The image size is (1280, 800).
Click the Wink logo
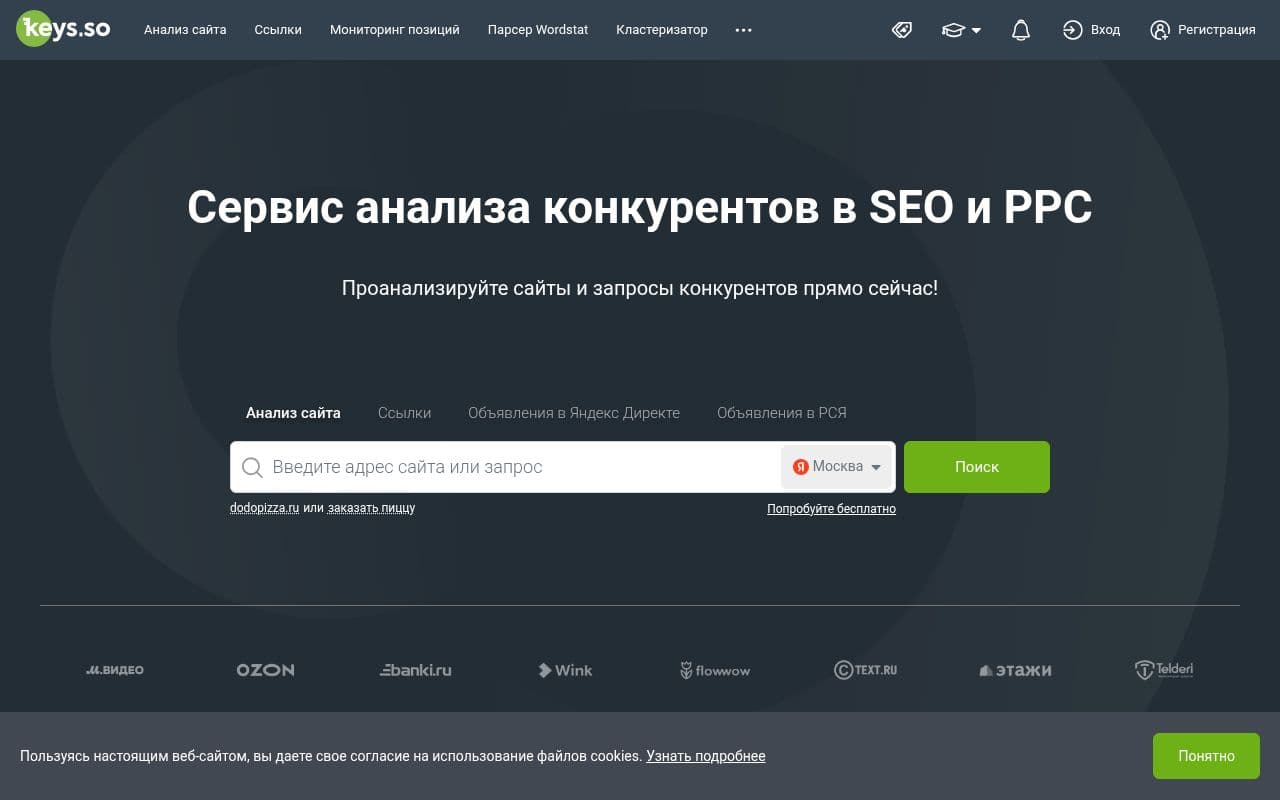click(x=565, y=670)
